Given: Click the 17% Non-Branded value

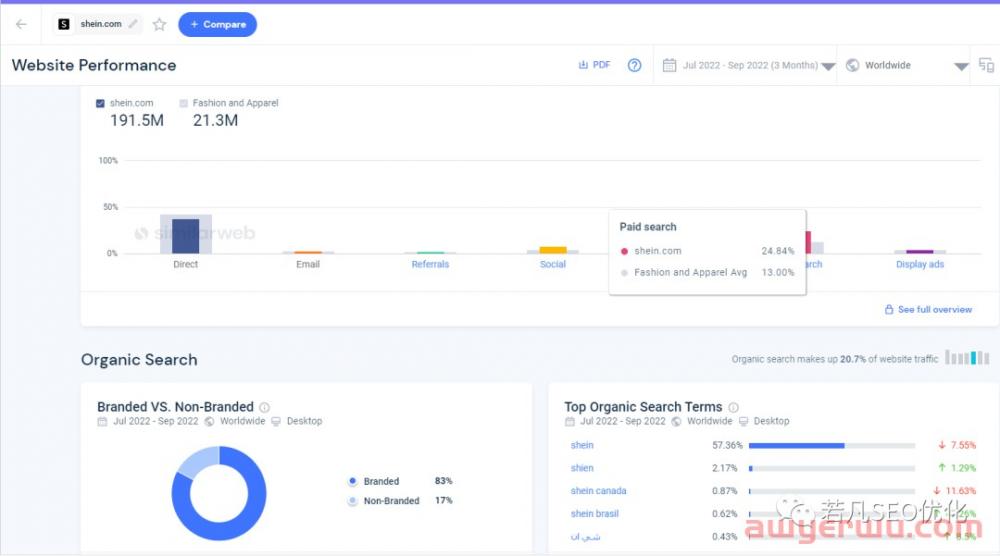Looking at the screenshot, I should tap(443, 501).
